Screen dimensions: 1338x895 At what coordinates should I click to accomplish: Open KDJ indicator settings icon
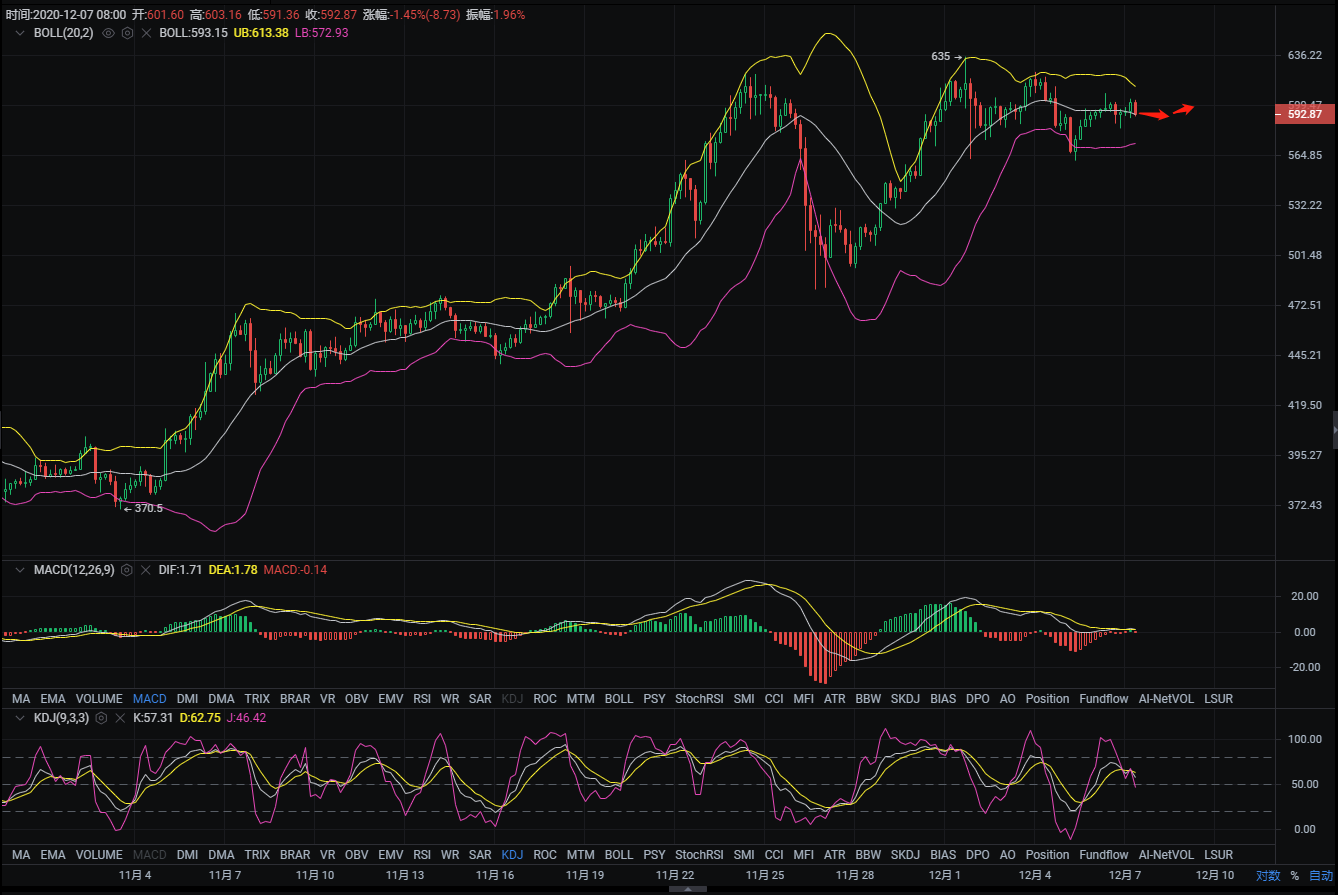coord(100,718)
